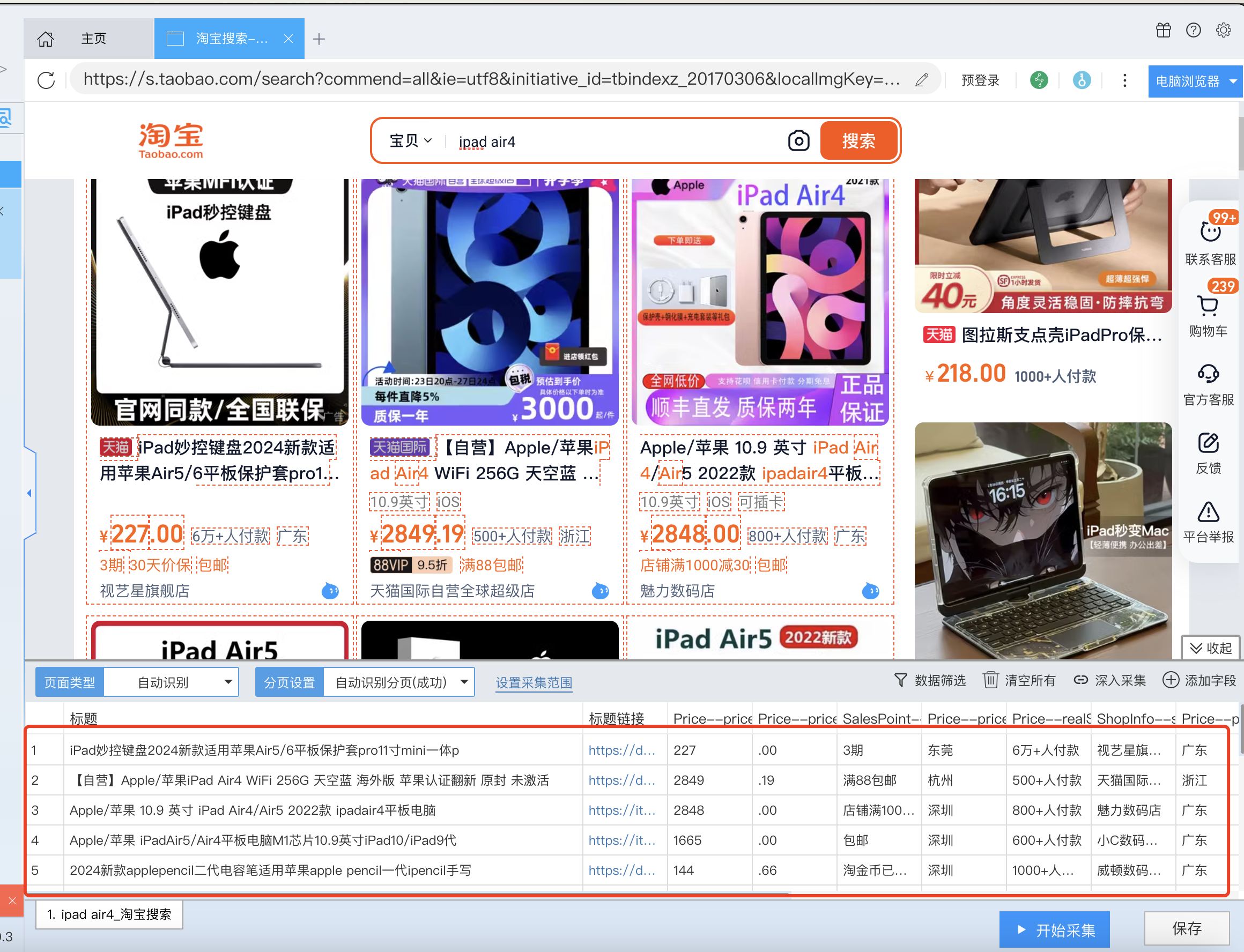Image resolution: width=1244 pixels, height=952 pixels.
Task: Open a new tab with plus button
Action: coord(319,39)
